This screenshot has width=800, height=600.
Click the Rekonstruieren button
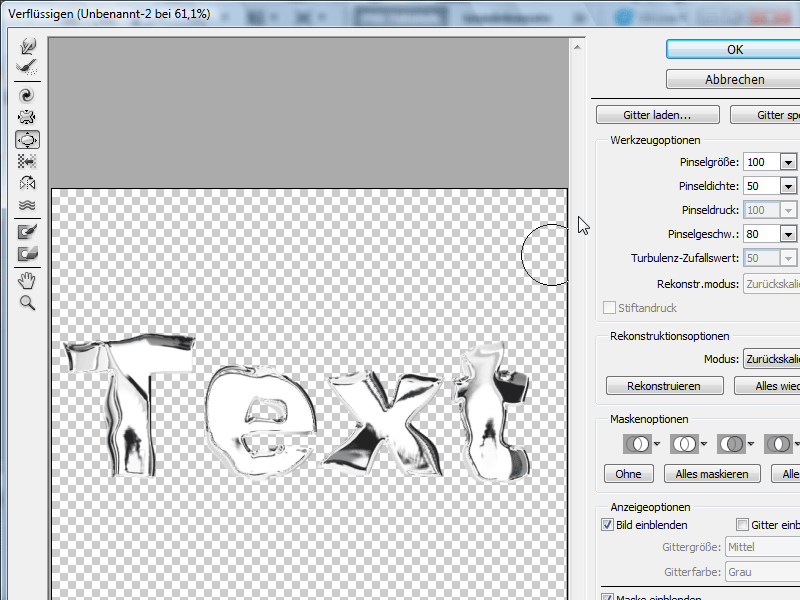[664, 386]
